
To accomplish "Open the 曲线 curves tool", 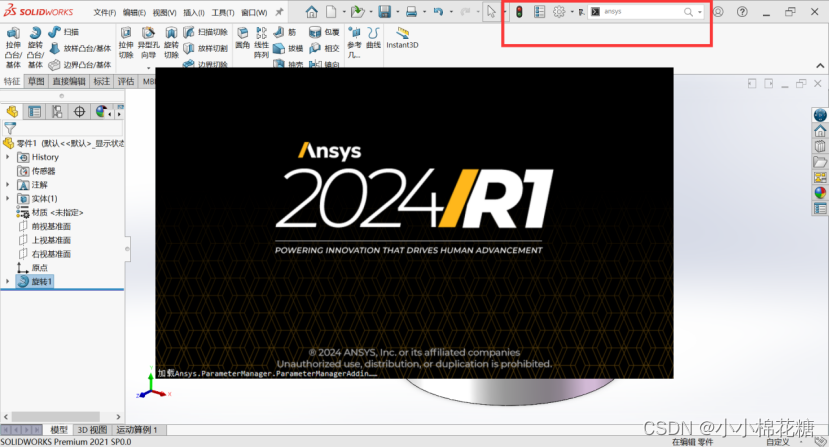I will click(x=373, y=38).
